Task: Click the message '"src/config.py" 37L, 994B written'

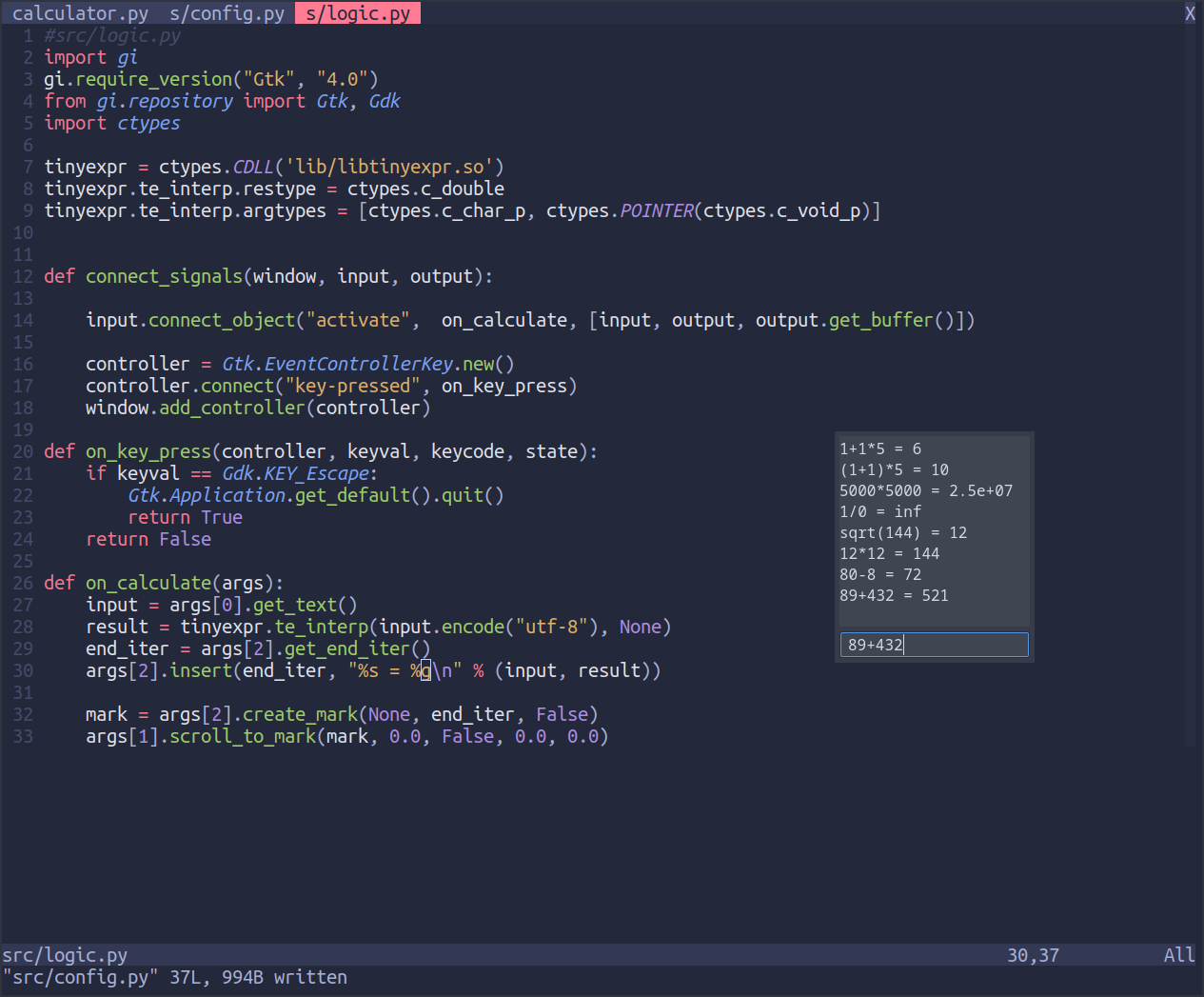Action: coord(175,977)
